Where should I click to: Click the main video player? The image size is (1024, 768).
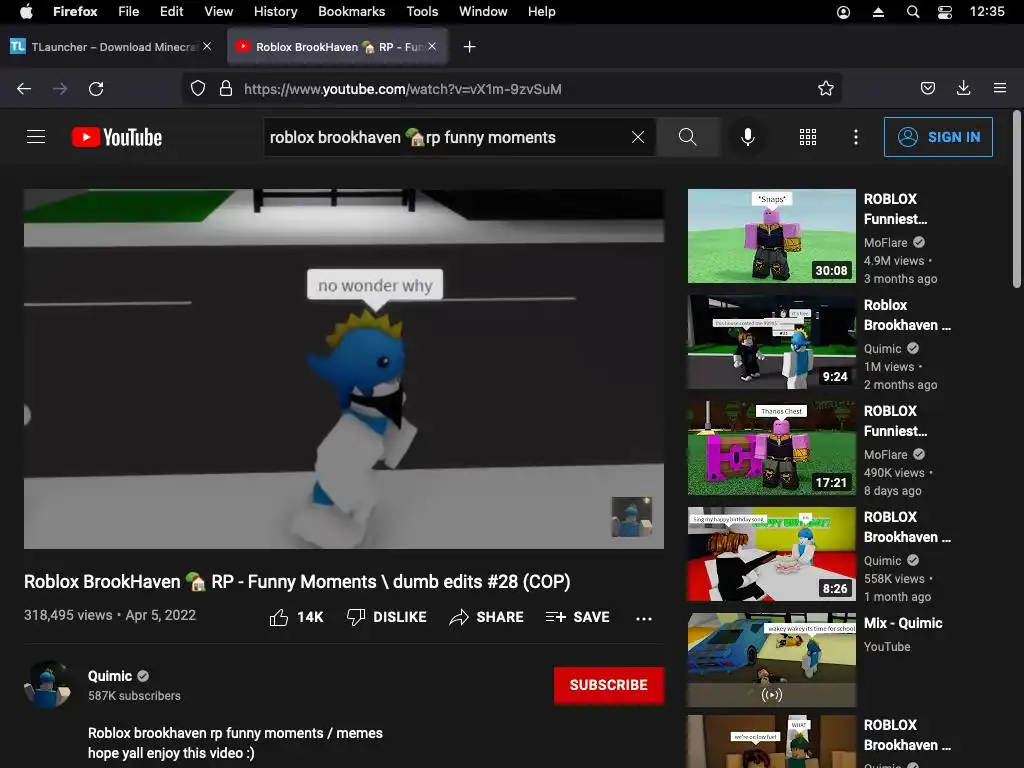coord(344,369)
